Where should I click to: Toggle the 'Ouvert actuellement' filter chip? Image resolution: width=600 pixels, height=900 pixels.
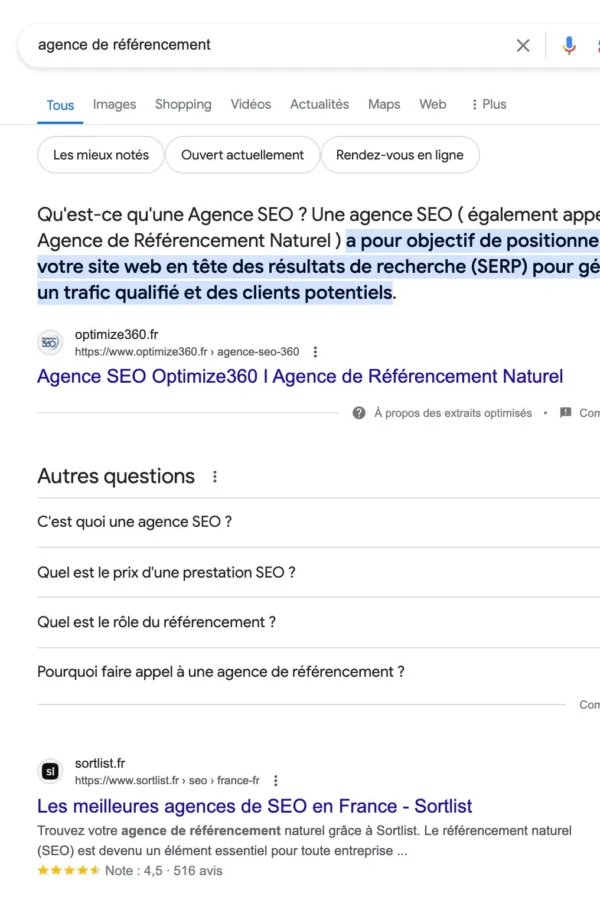click(x=242, y=155)
